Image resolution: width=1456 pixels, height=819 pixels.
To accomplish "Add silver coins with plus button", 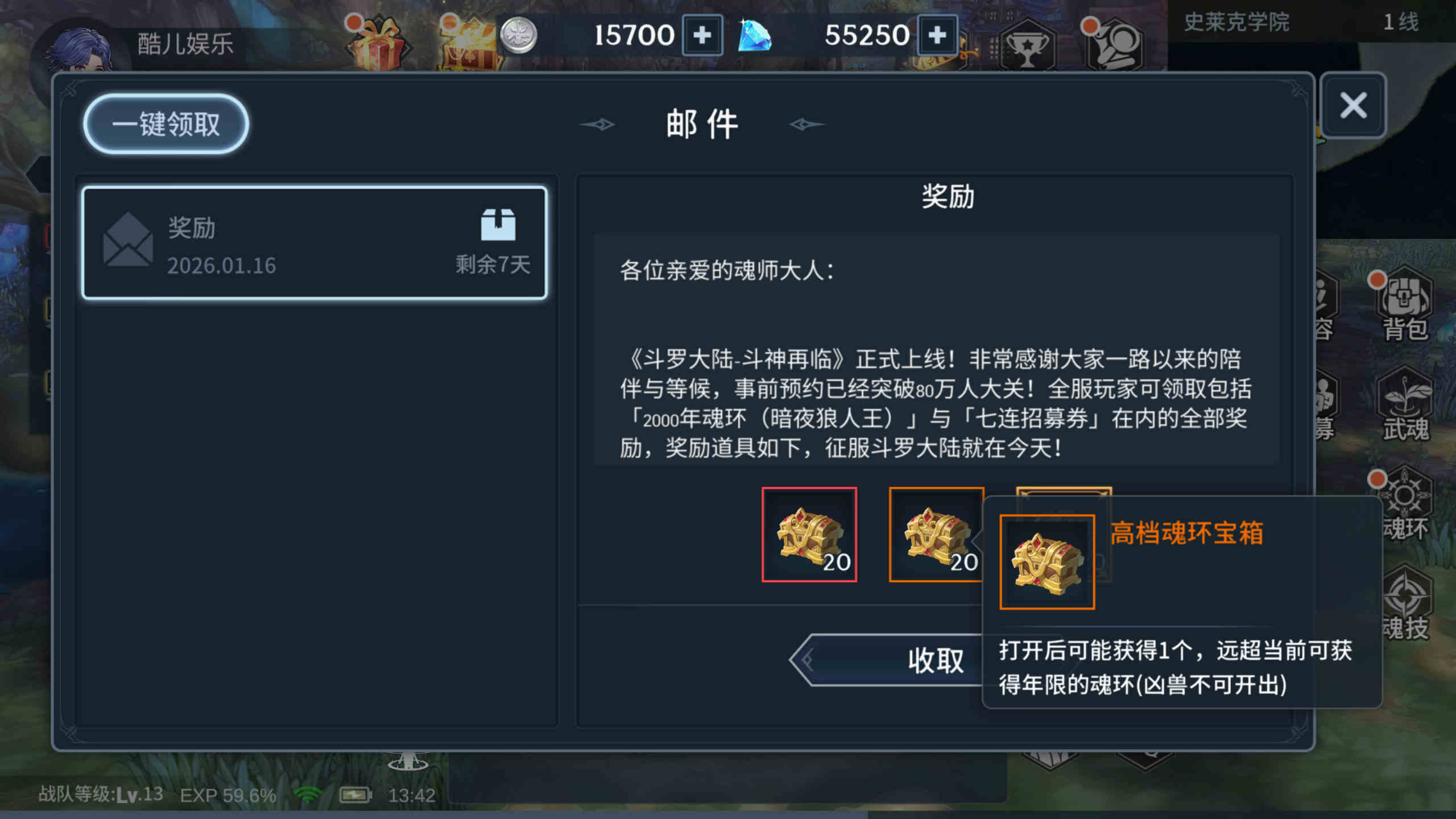I will click(702, 35).
